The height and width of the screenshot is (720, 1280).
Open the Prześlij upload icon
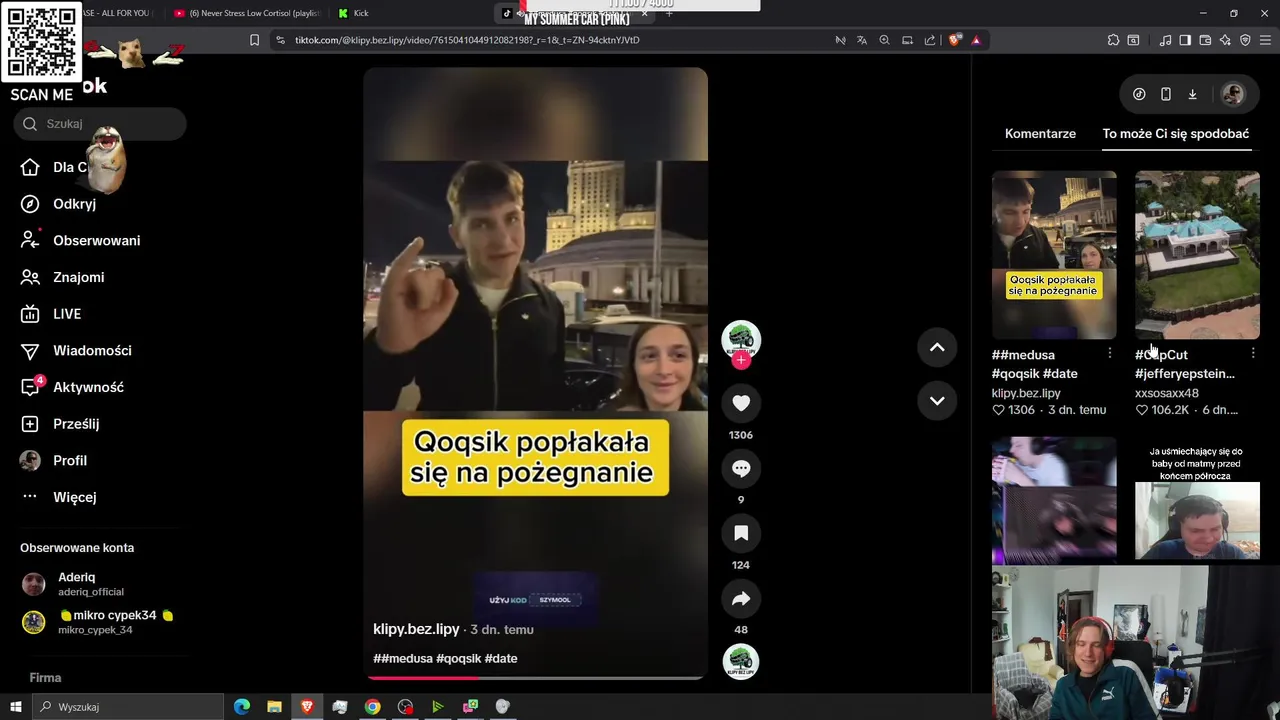coord(30,424)
